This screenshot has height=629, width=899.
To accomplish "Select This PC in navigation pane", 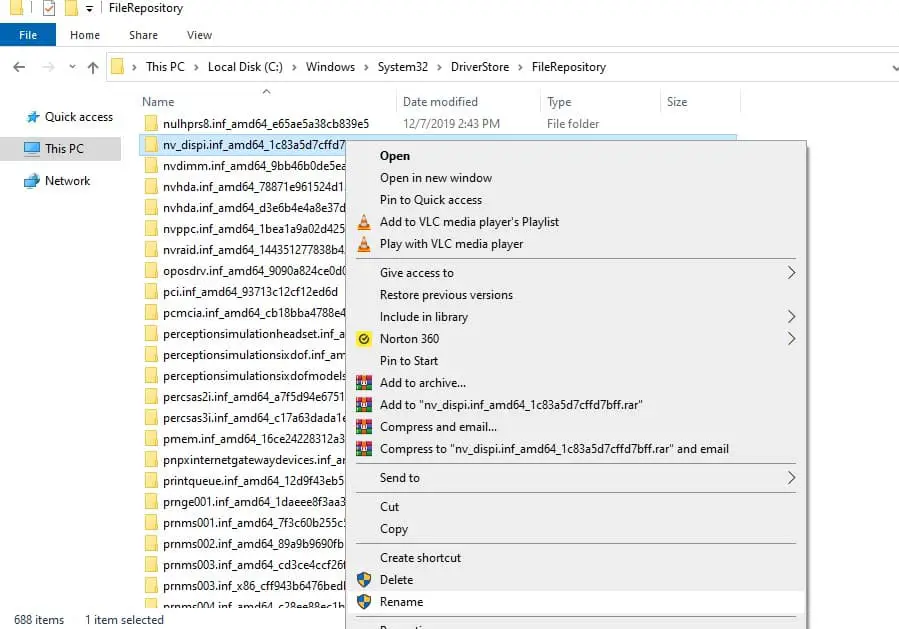I will coord(64,149).
